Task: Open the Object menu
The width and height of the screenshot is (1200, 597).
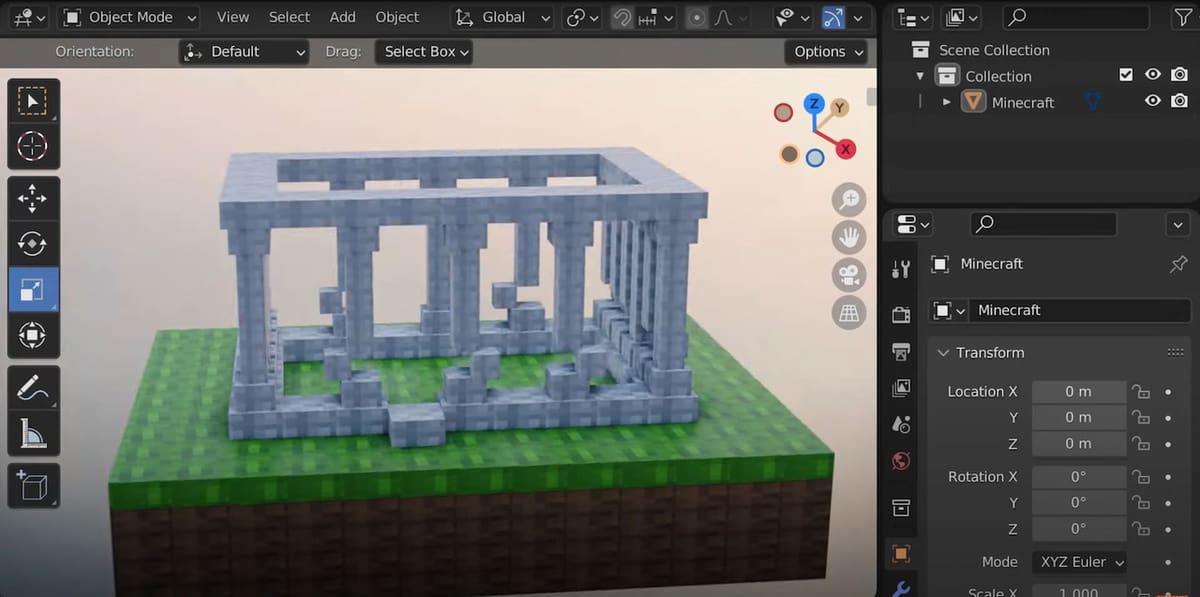Action: point(397,17)
